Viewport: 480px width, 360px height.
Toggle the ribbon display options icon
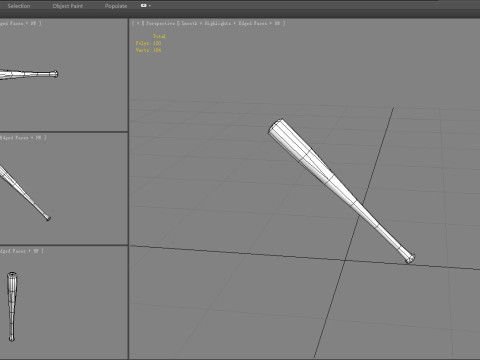coord(143,6)
